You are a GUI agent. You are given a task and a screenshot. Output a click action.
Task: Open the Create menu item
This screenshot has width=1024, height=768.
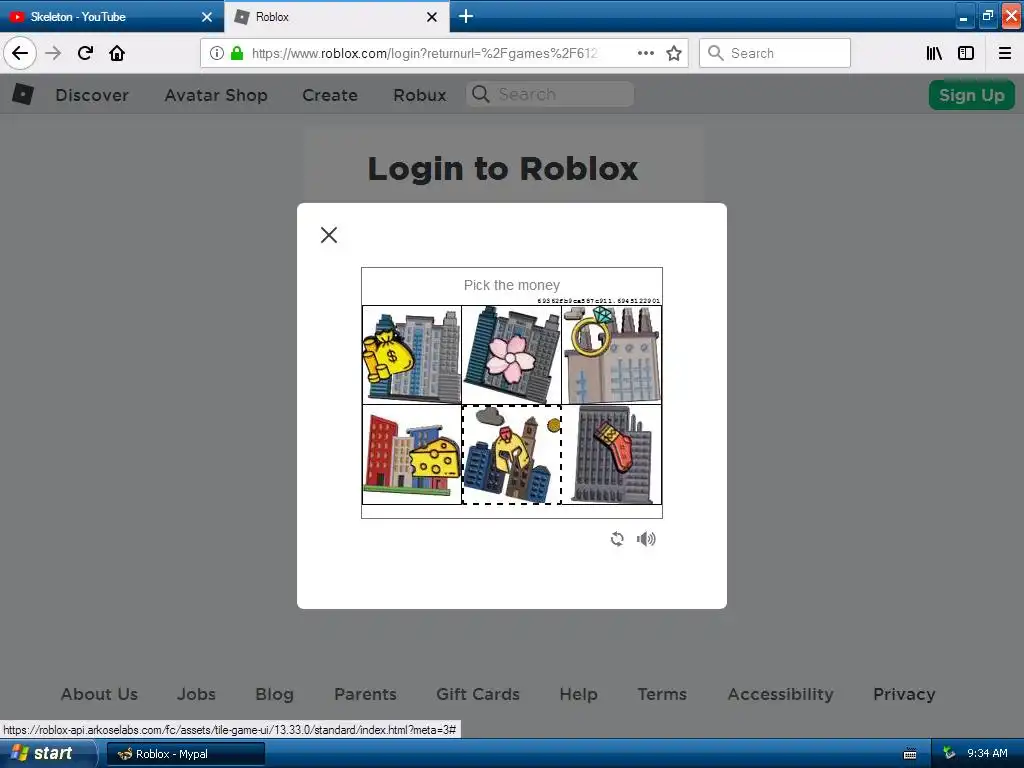click(330, 95)
